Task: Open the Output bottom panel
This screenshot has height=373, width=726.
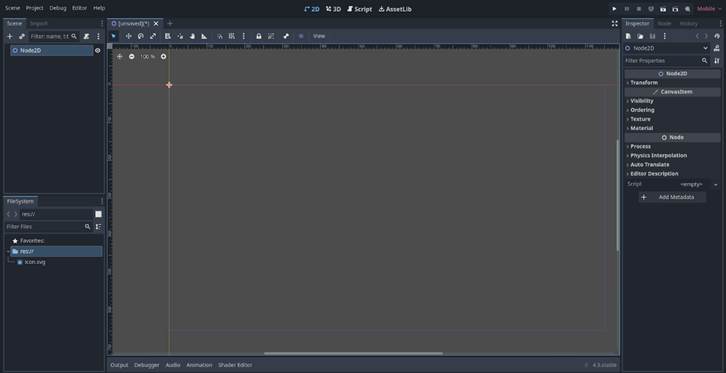Action: point(119,365)
